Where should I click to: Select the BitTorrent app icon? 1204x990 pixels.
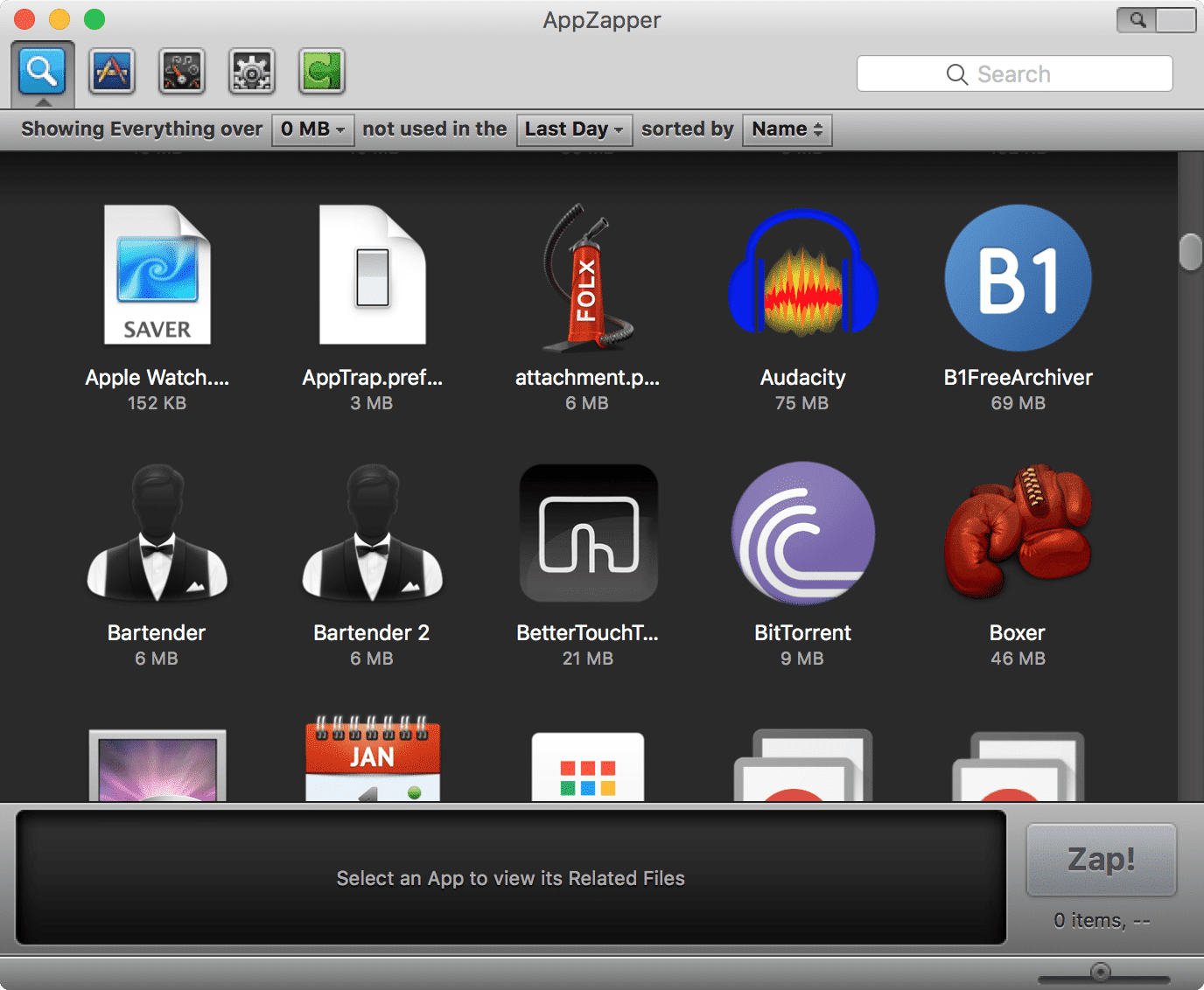(x=803, y=533)
